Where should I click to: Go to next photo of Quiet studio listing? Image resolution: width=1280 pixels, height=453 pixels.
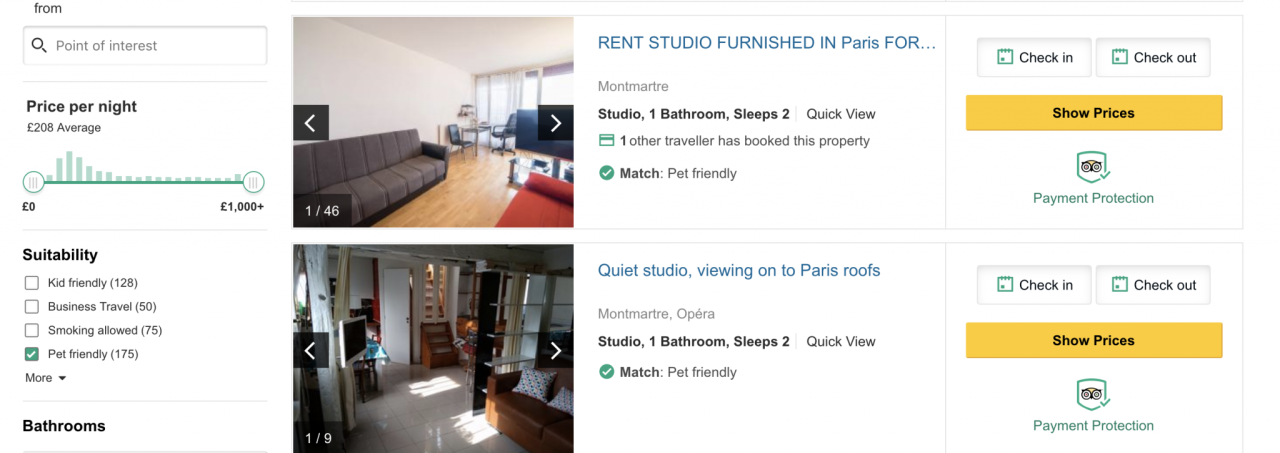coord(556,350)
